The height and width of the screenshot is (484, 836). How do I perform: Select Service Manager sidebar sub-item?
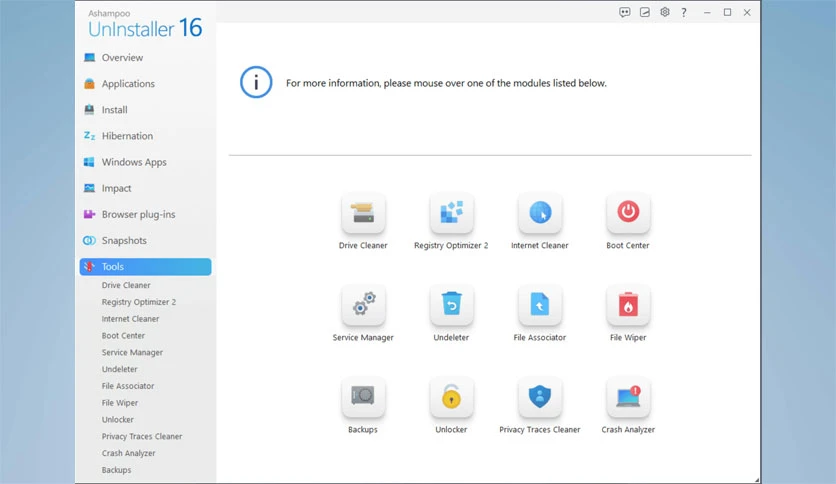tap(132, 352)
